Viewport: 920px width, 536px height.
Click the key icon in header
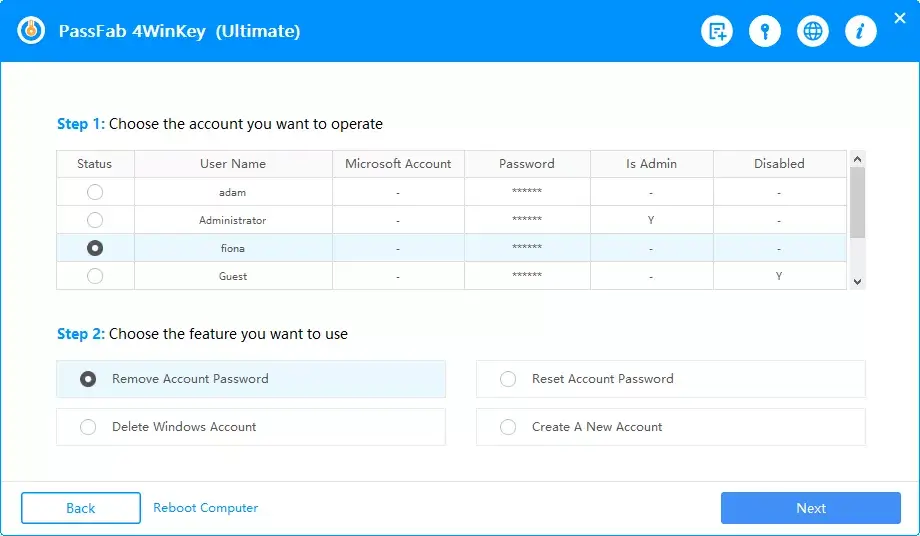coord(764,32)
